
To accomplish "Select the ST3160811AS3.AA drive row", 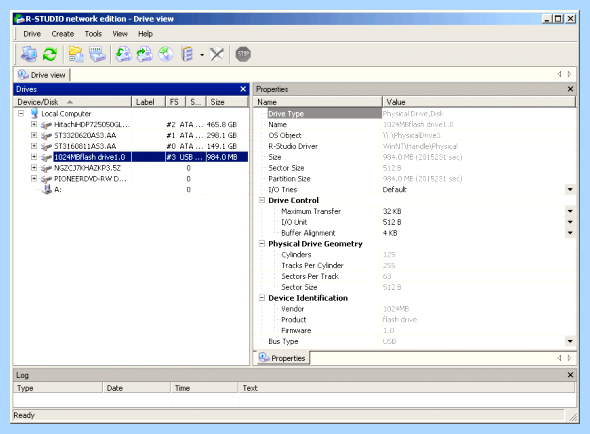I will [x=131, y=146].
